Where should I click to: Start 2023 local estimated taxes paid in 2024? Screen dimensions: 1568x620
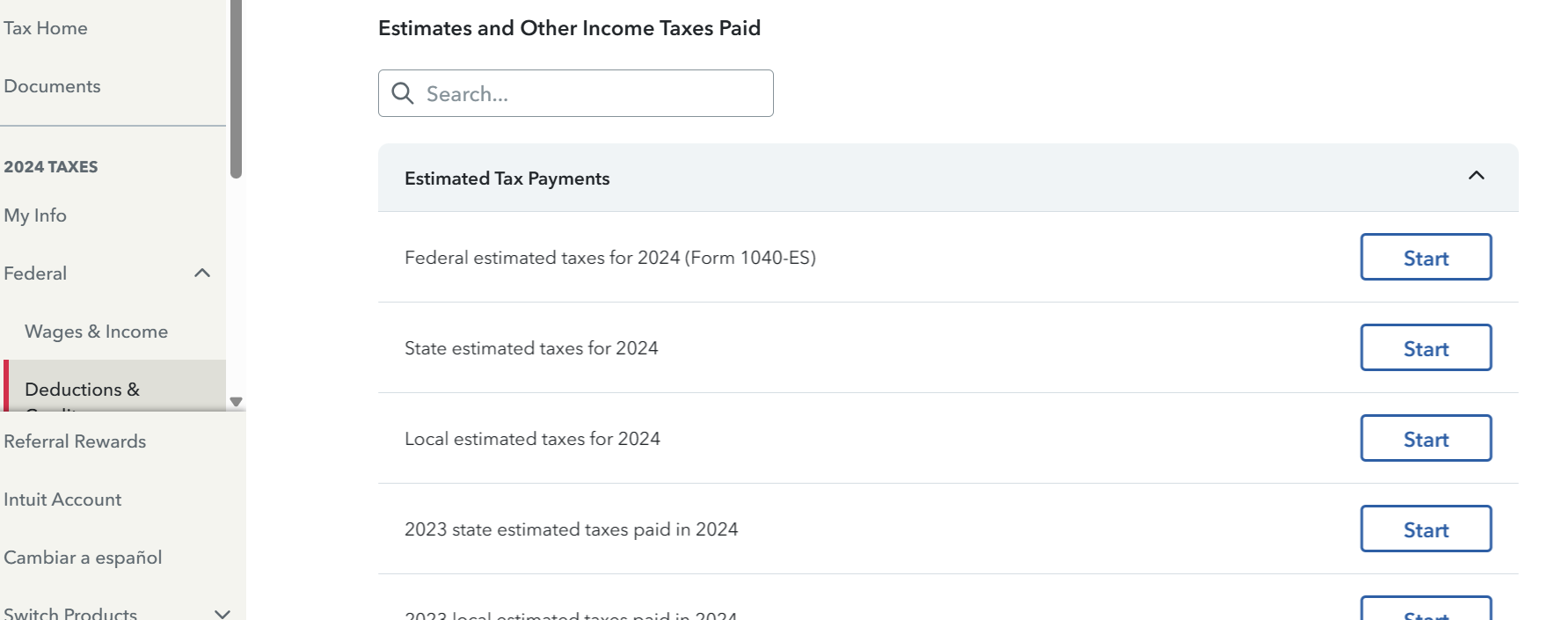click(1426, 609)
